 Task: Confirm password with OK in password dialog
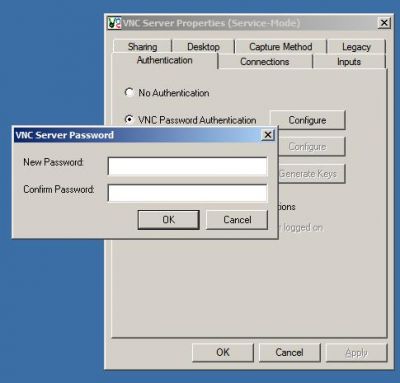pyautogui.click(x=169, y=220)
